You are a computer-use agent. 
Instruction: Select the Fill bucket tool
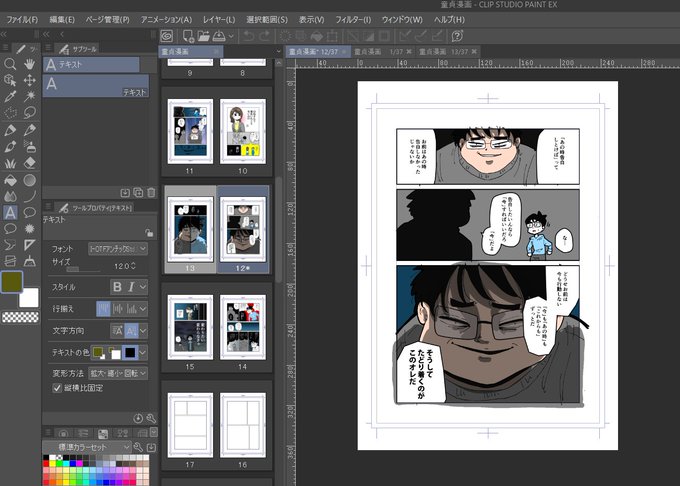10,179
